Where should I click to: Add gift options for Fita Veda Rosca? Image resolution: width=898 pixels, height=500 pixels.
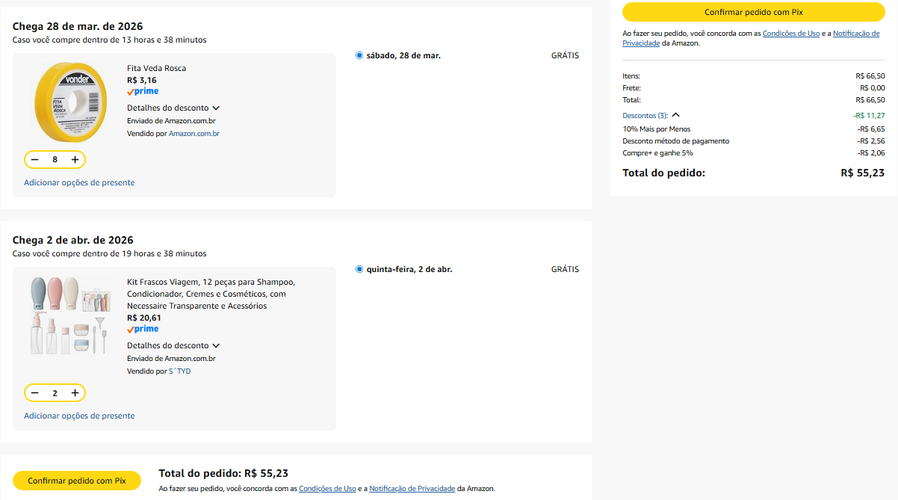click(79, 183)
